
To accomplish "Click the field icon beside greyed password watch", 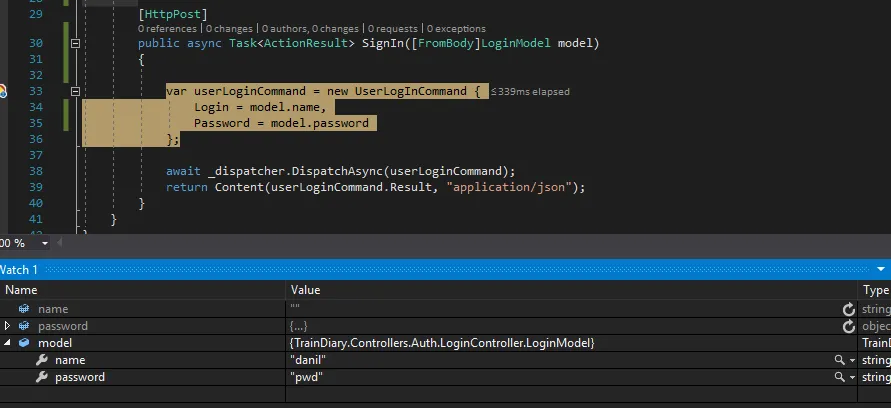I will click(x=24, y=326).
